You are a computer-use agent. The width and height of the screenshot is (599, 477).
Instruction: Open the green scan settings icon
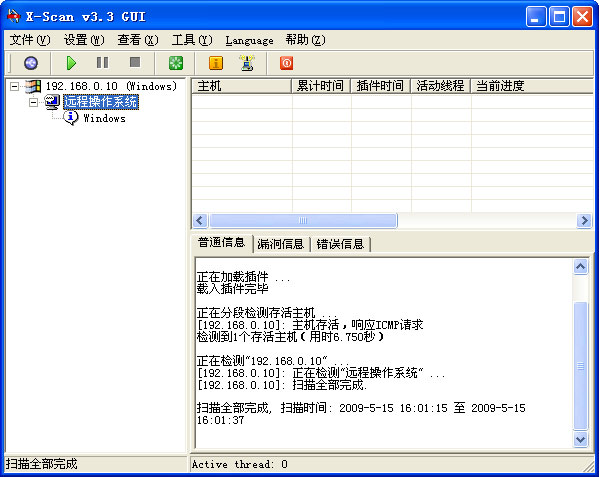pos(176,63)
